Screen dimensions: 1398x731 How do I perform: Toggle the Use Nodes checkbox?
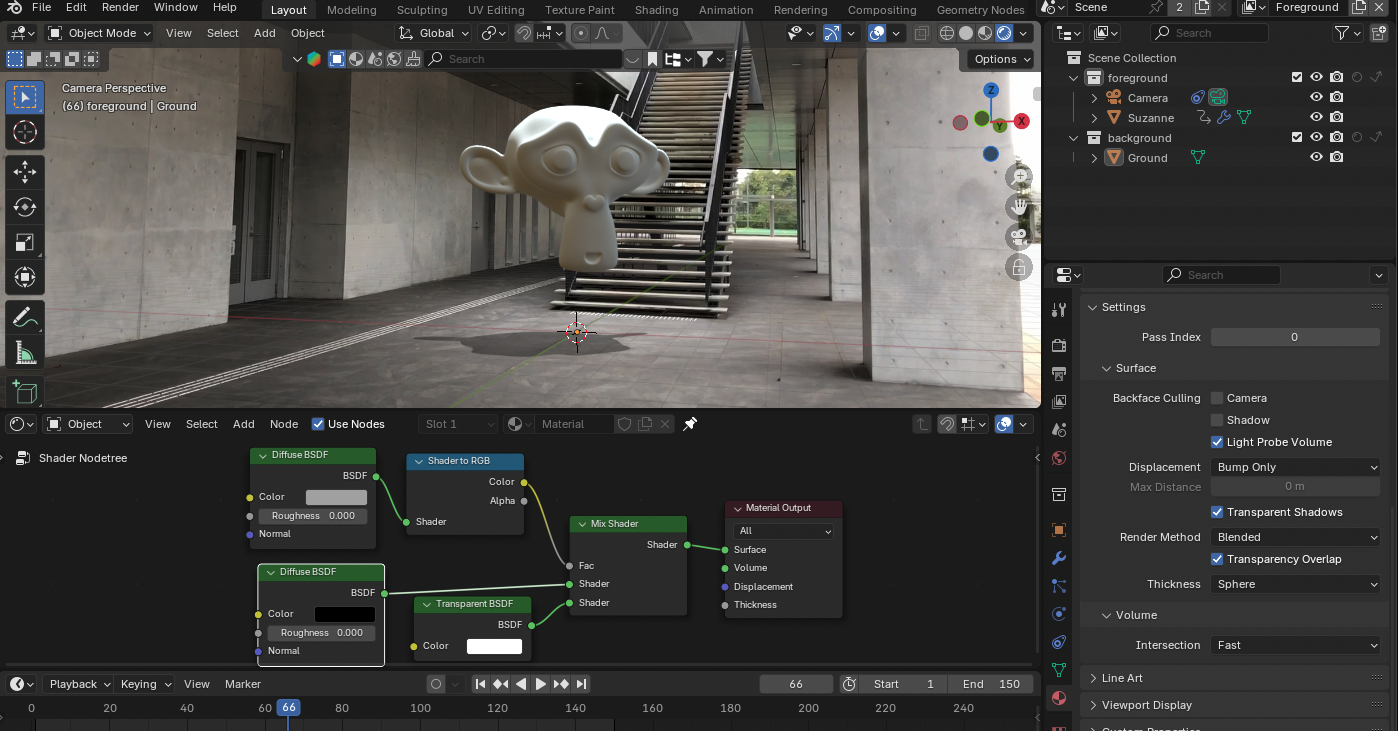coord(318,424)
